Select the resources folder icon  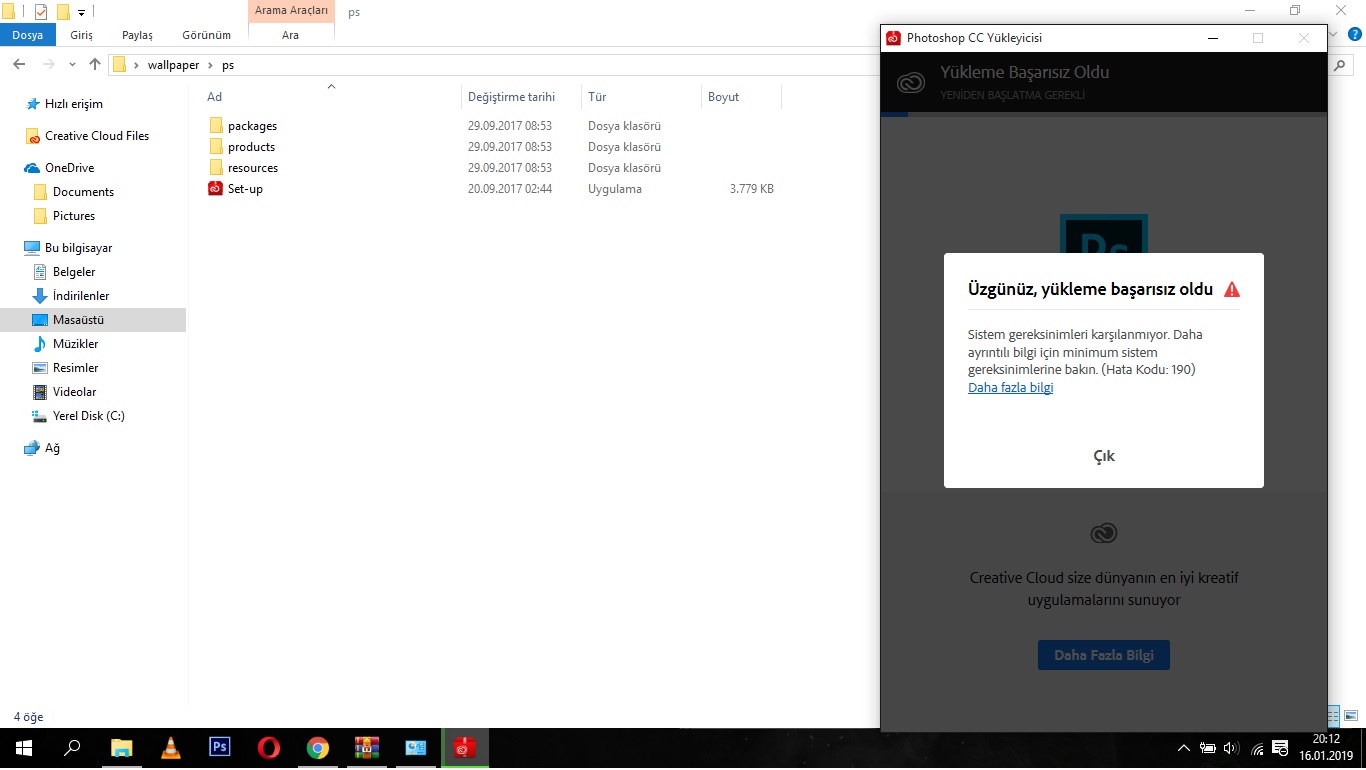coord(215,168)
